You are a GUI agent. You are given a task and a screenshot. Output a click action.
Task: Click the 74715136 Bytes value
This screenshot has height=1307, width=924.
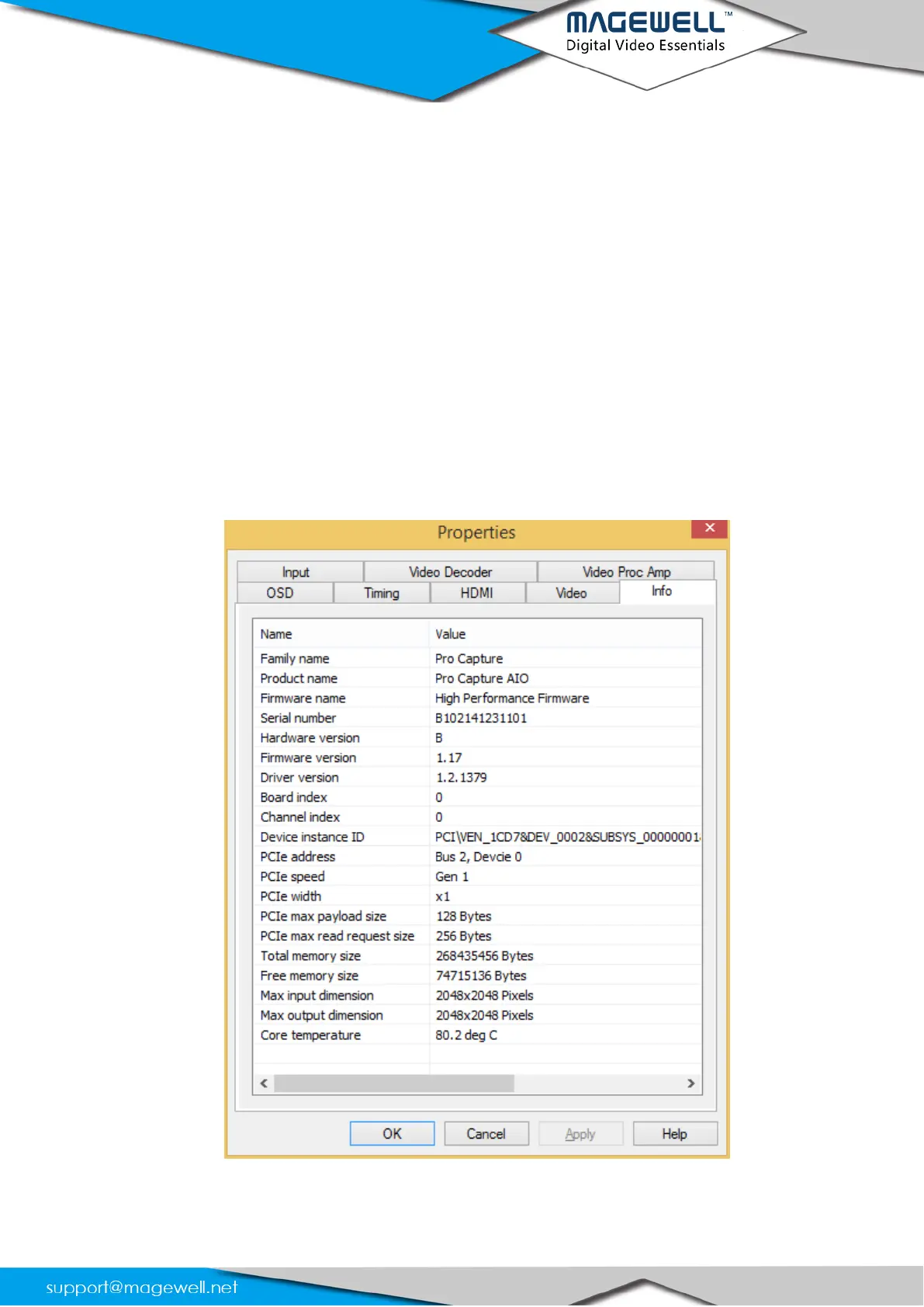(481, 976)
